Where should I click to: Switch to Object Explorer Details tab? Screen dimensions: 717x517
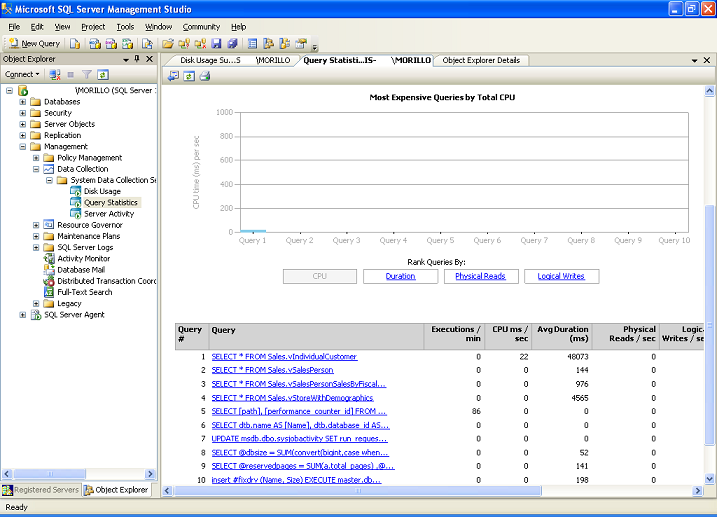pos(481,60)
